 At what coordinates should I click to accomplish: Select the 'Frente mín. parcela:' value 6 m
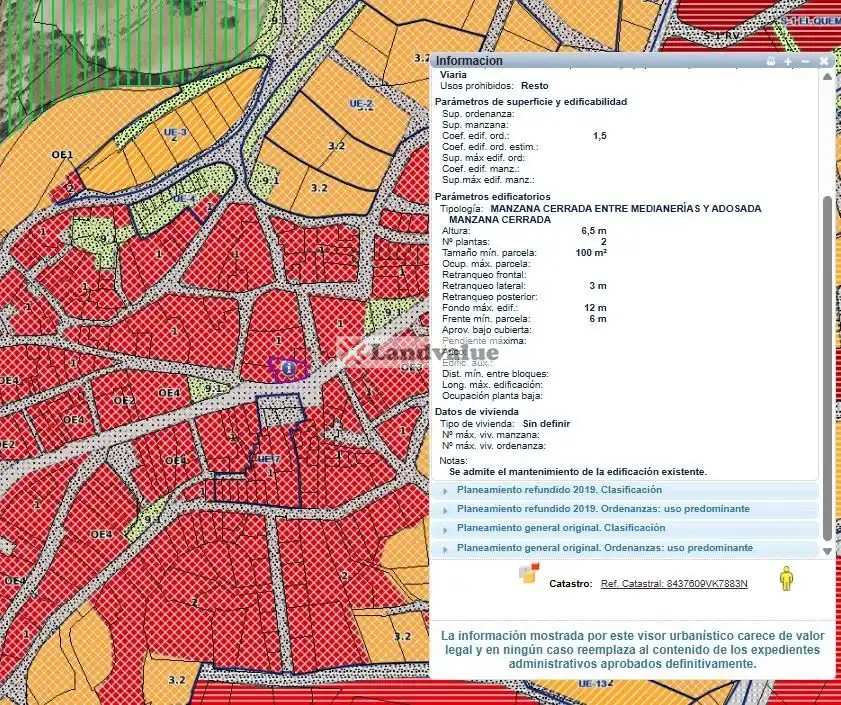pyautogui.click(x=598, y=319)
